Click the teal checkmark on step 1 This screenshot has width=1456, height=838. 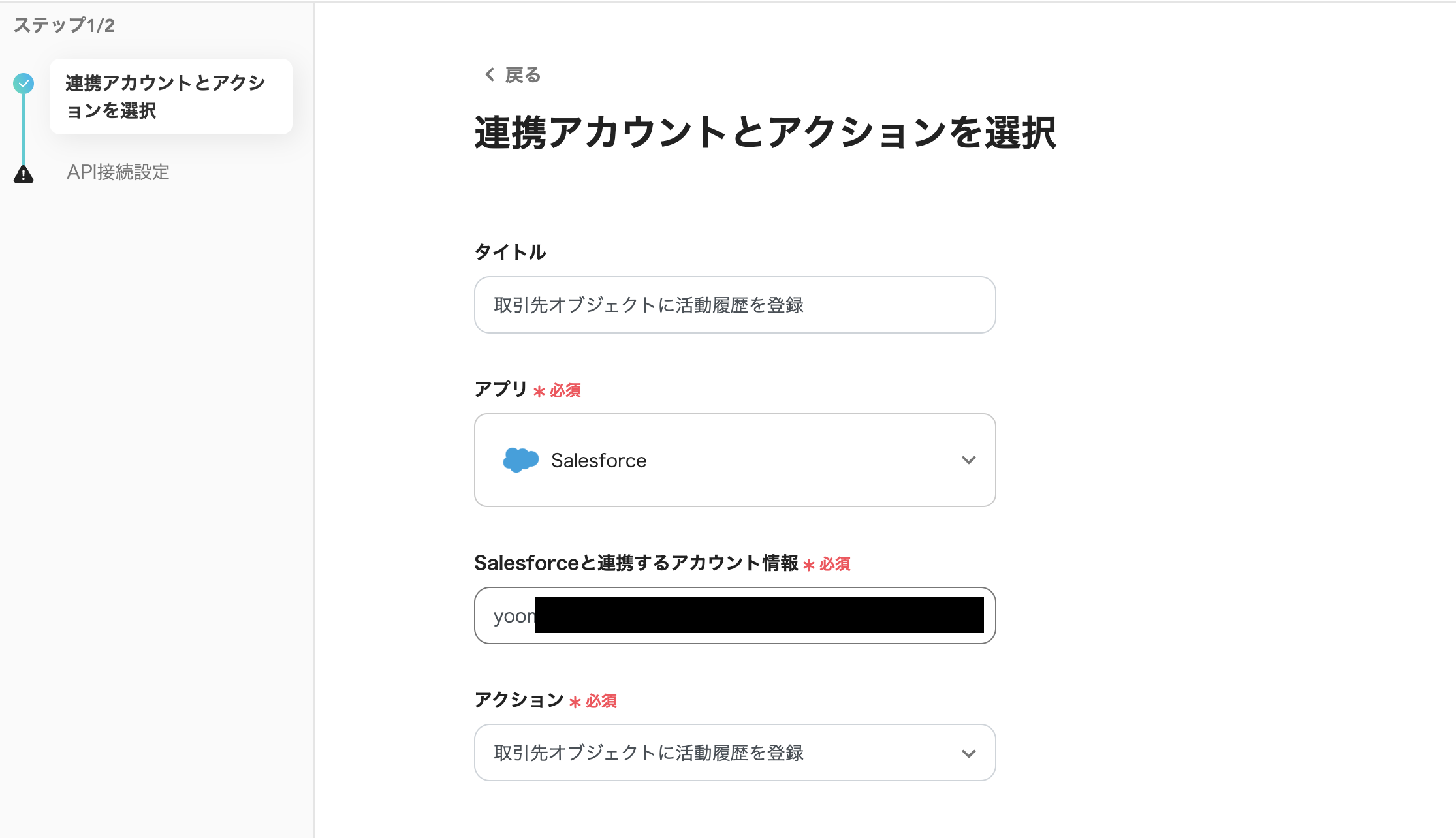[x=24, y=84]
